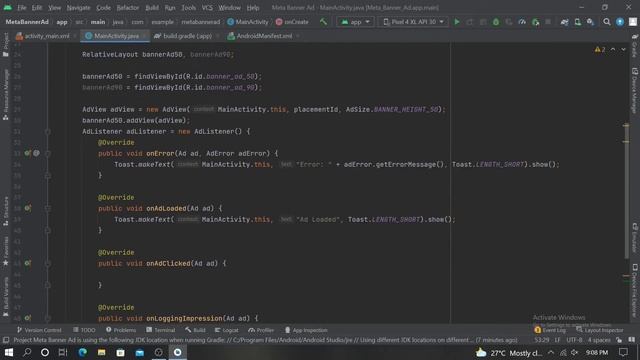Click Attach Debugger to Android Process icon

(535, 22)
